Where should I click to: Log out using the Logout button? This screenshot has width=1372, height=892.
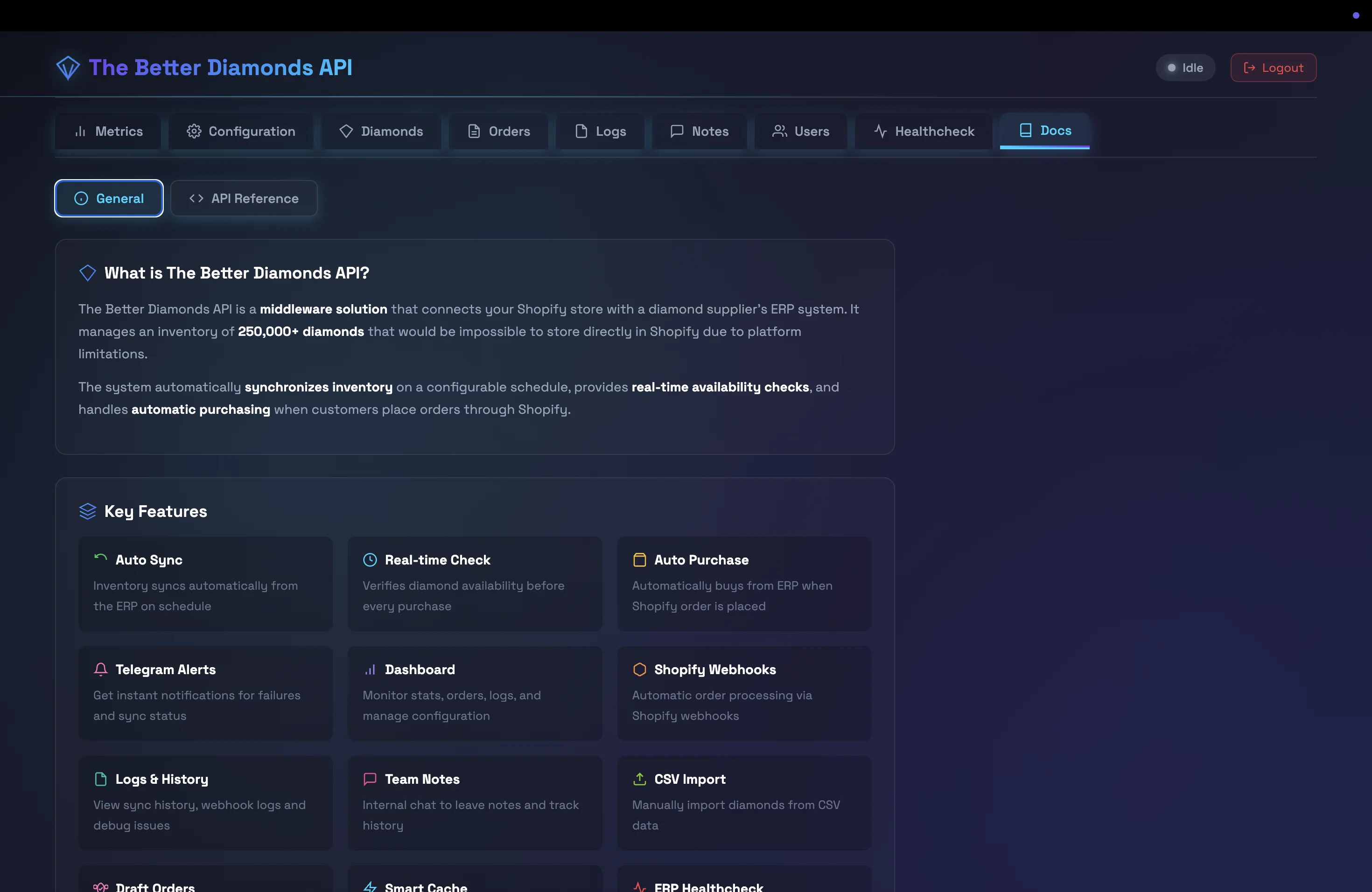1274,68
